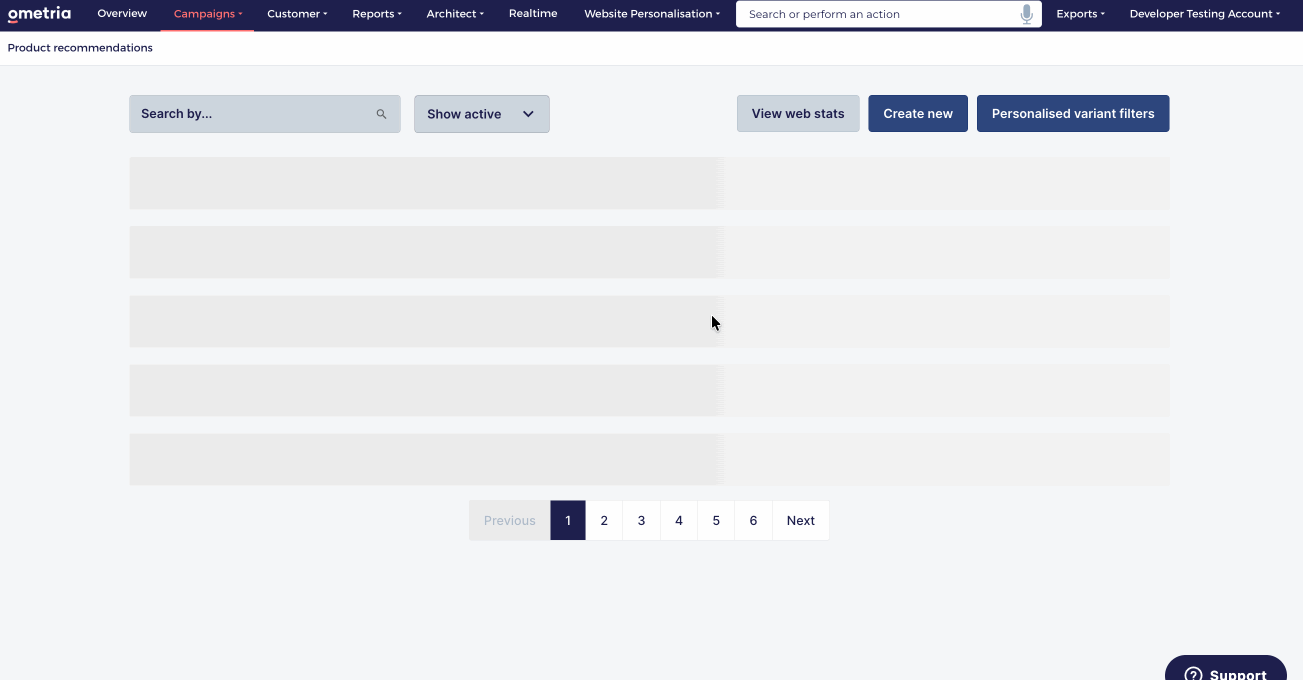Viewport: 1303px width, 680px height.
Task: Click the microphone icon in search bar
Action: point(1026,14)
